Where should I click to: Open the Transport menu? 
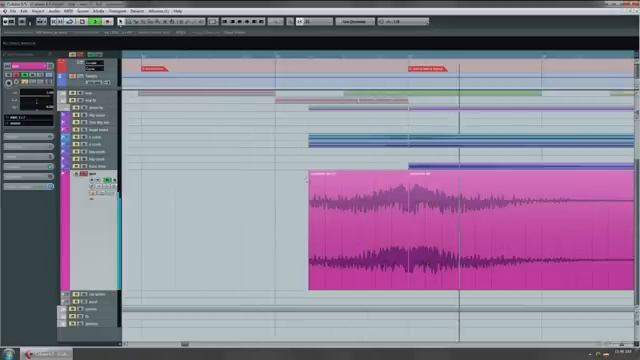118,11
